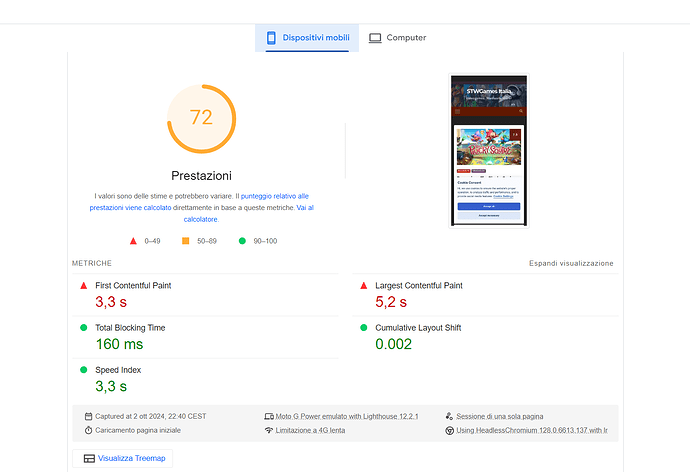The width and height of the screenshot is (690, 472).
Task: Click the device icon beside Moto G Power
Action: (269, 416)
